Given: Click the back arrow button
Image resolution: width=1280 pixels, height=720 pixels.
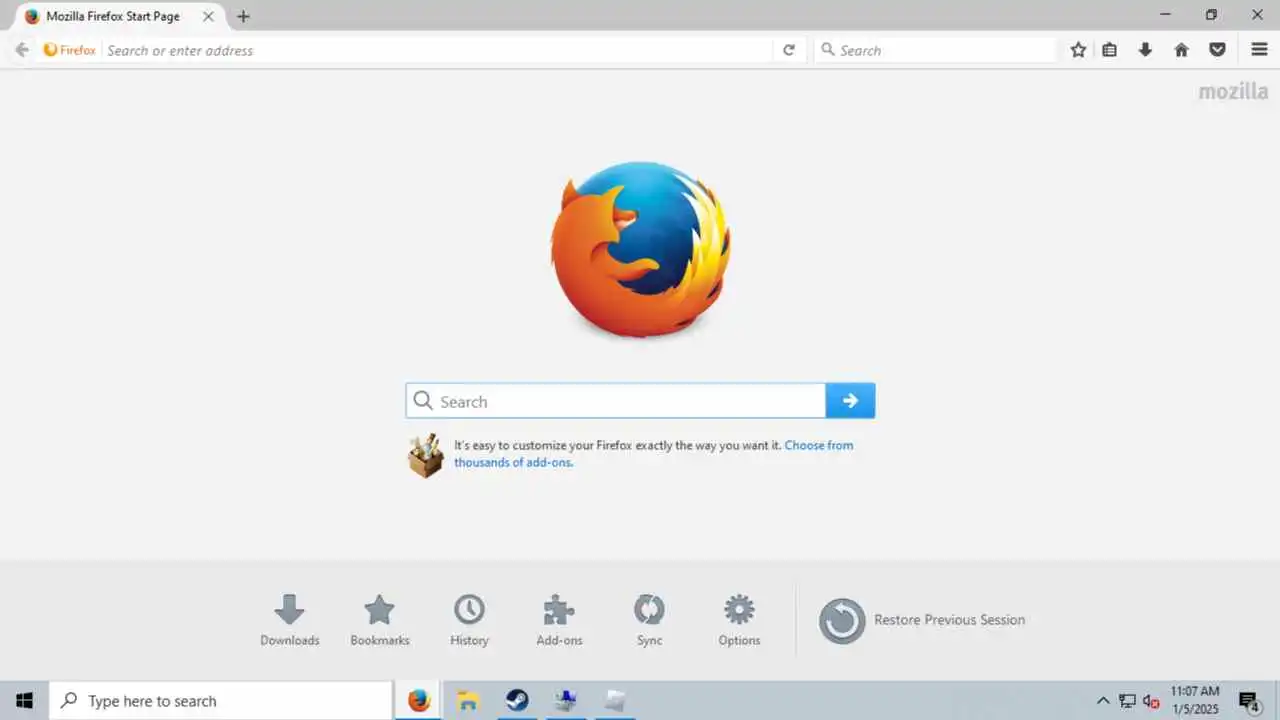Looking at the screenshot, I should point(22,50).
